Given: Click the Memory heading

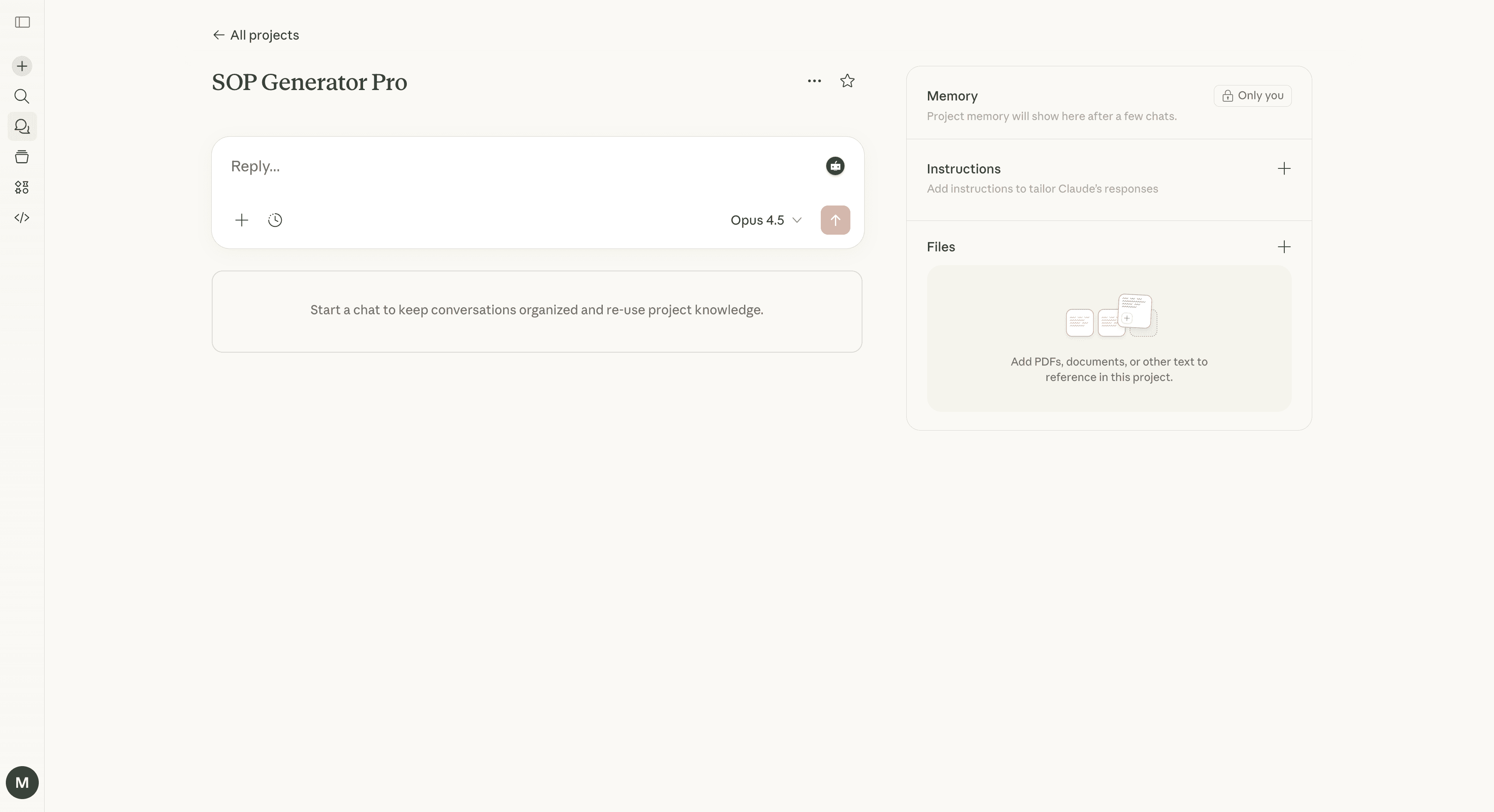Looking at the screenshot, I should click(952, 96).
